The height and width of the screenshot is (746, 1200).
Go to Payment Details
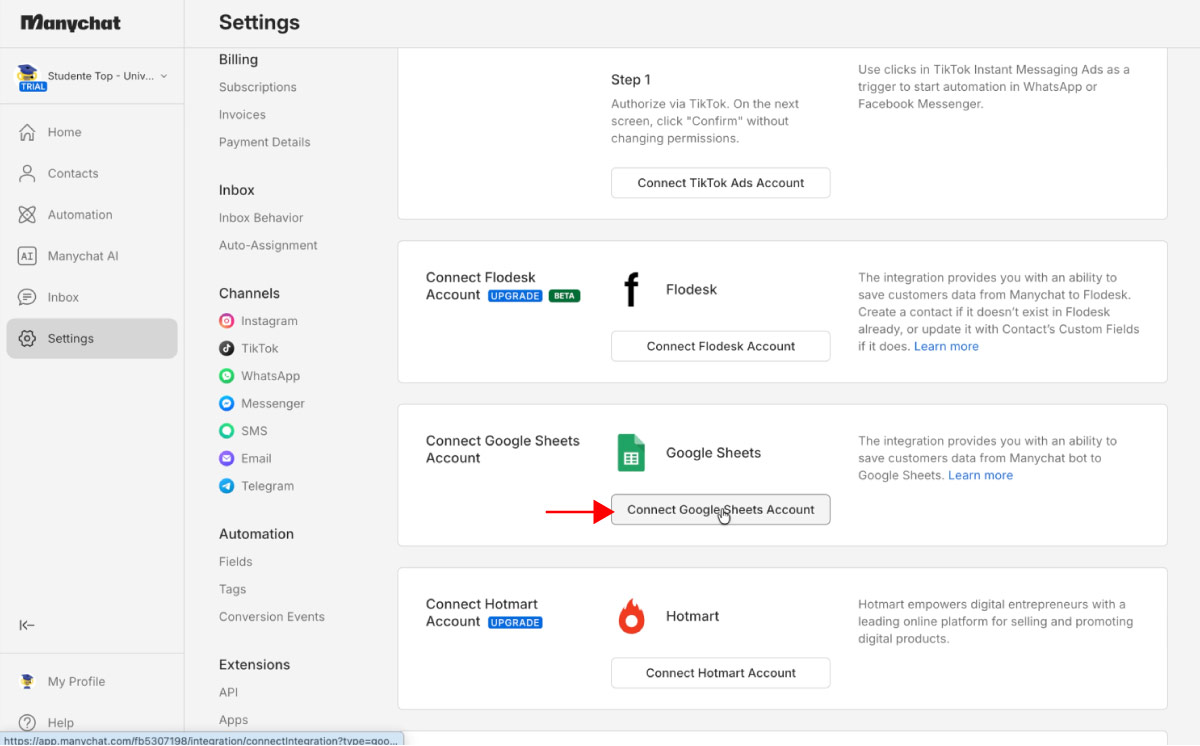coord(265,142)
